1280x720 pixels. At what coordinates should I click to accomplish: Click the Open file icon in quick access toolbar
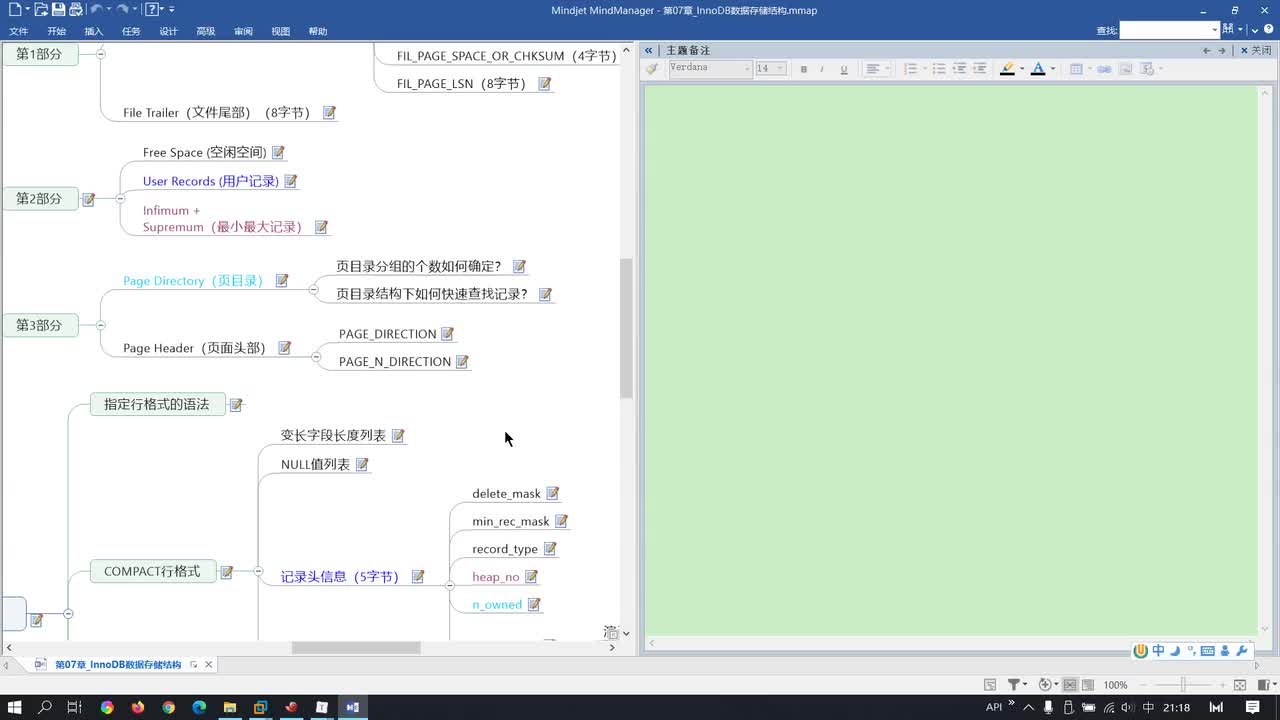coord(40,10)
